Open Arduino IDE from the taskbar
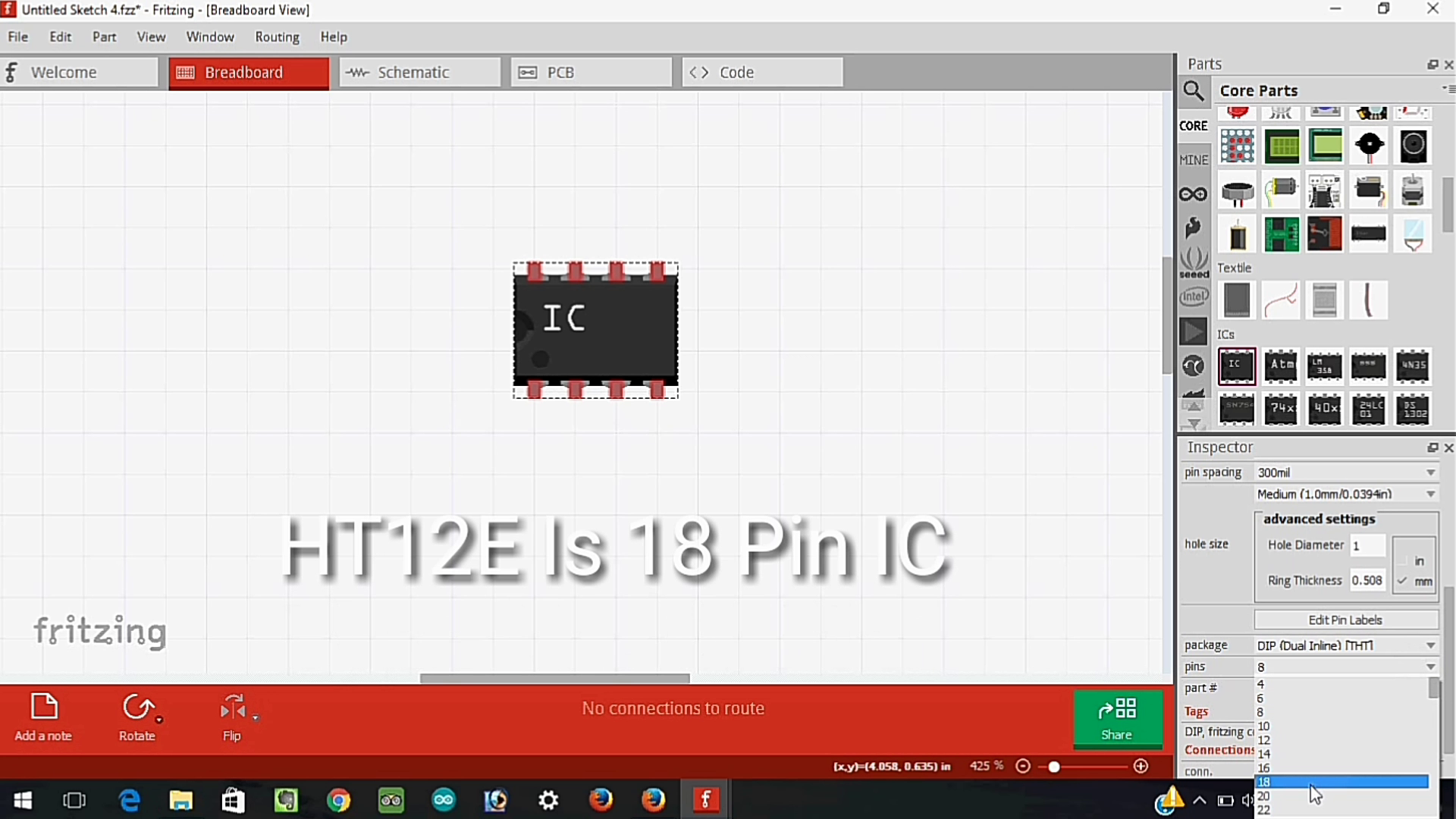Screen dimensions: 1456x819 (x=444, y=800)
